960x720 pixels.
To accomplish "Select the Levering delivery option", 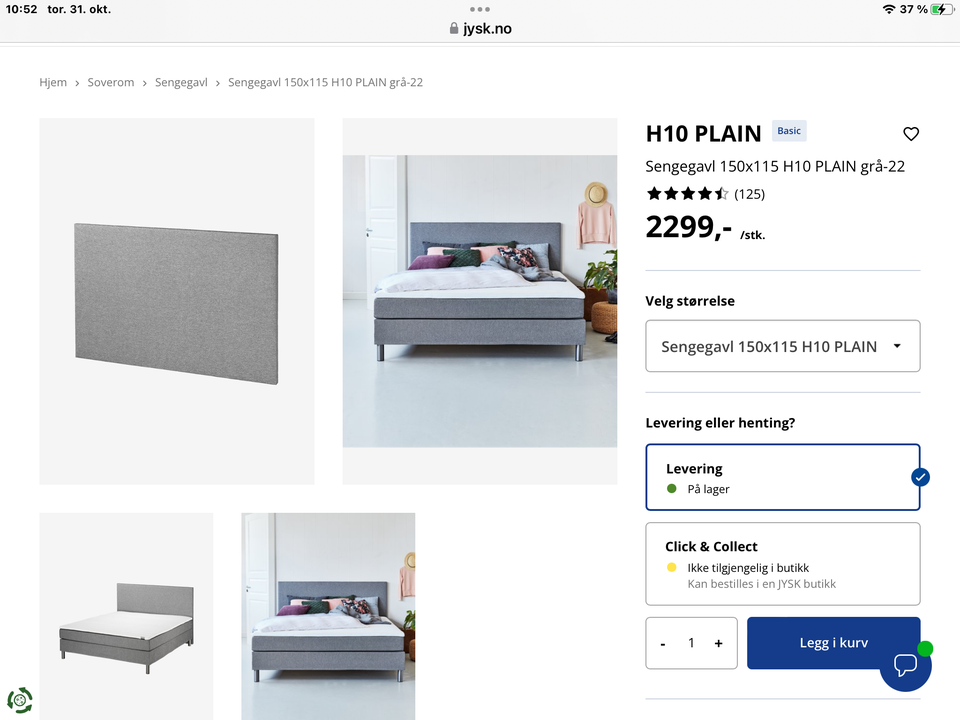I will (x=782, y=477).
